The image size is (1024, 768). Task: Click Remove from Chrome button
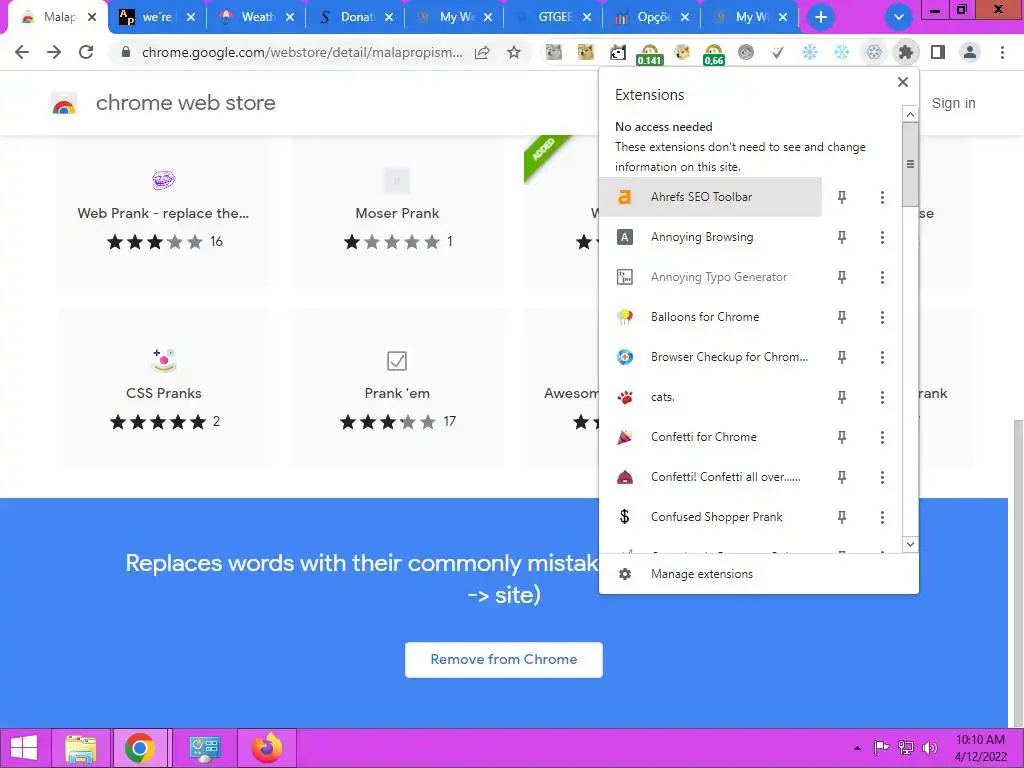504,660
